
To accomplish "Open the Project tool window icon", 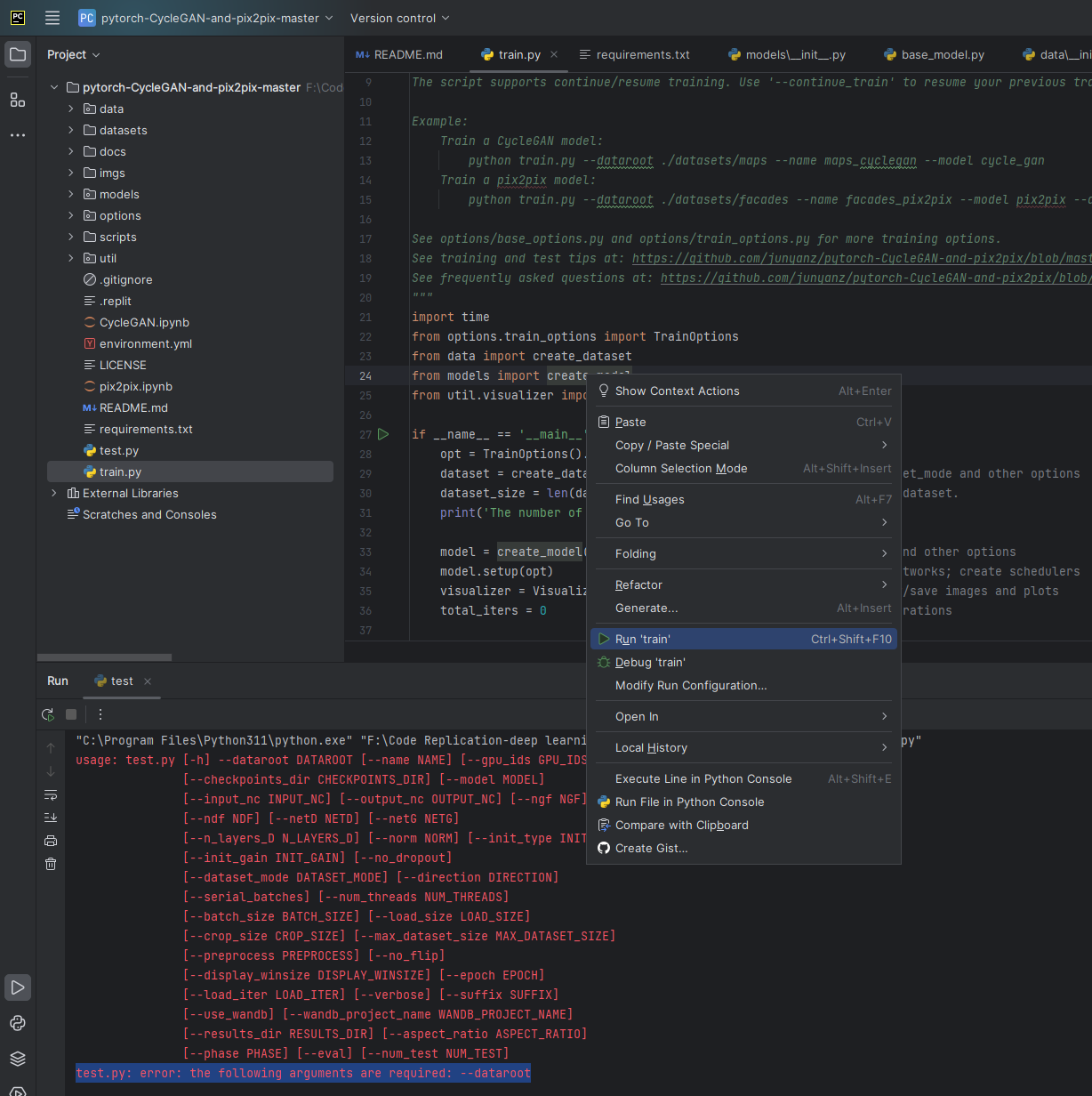I will (x=18, y=54).
